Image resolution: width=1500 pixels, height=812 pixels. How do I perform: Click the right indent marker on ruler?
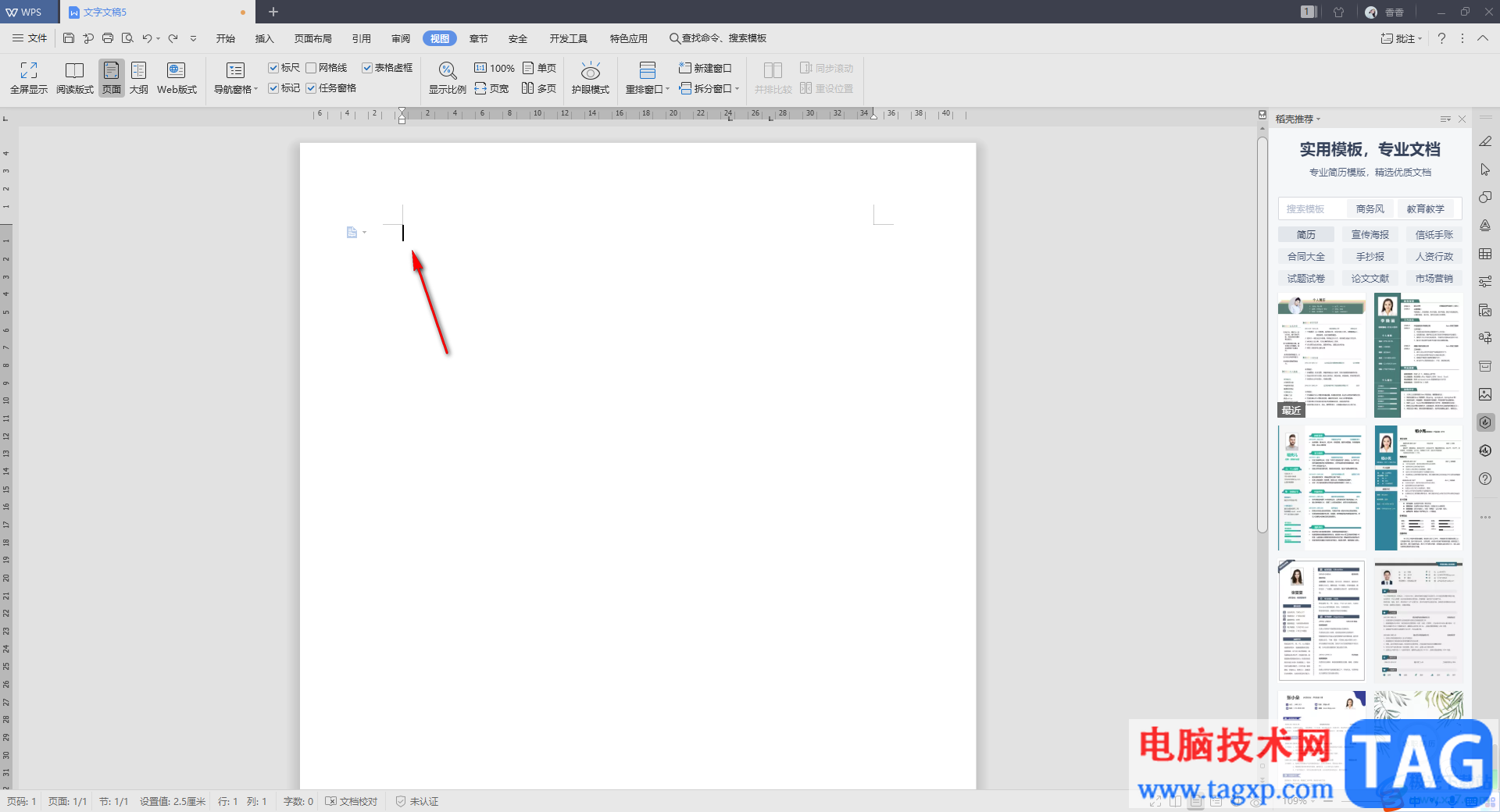[873, 116]
